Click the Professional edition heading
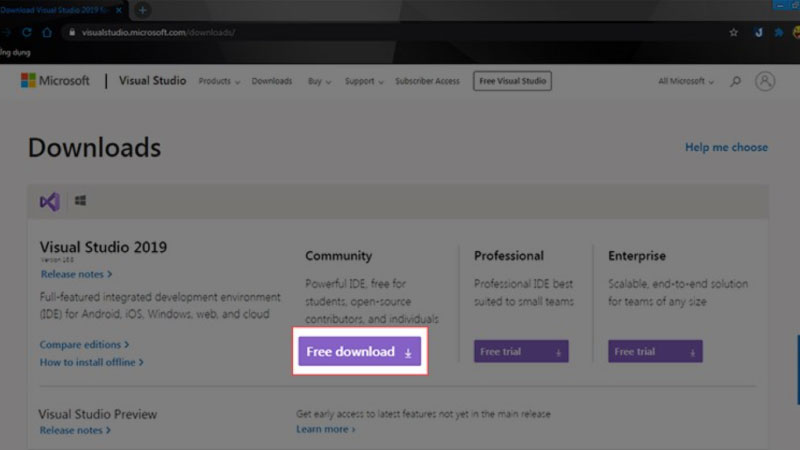The image size is (800, 450). pos(509,256)
